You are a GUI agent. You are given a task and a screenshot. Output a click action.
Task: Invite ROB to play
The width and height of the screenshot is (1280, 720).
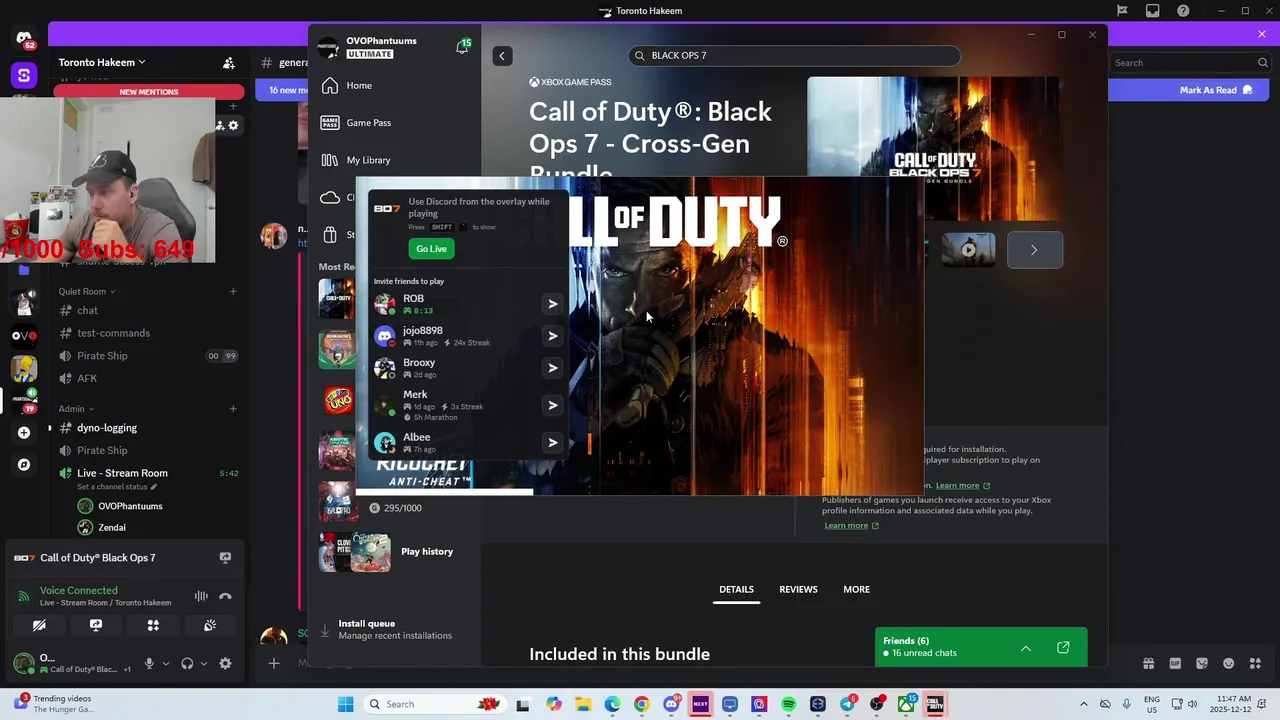[552, 304]
